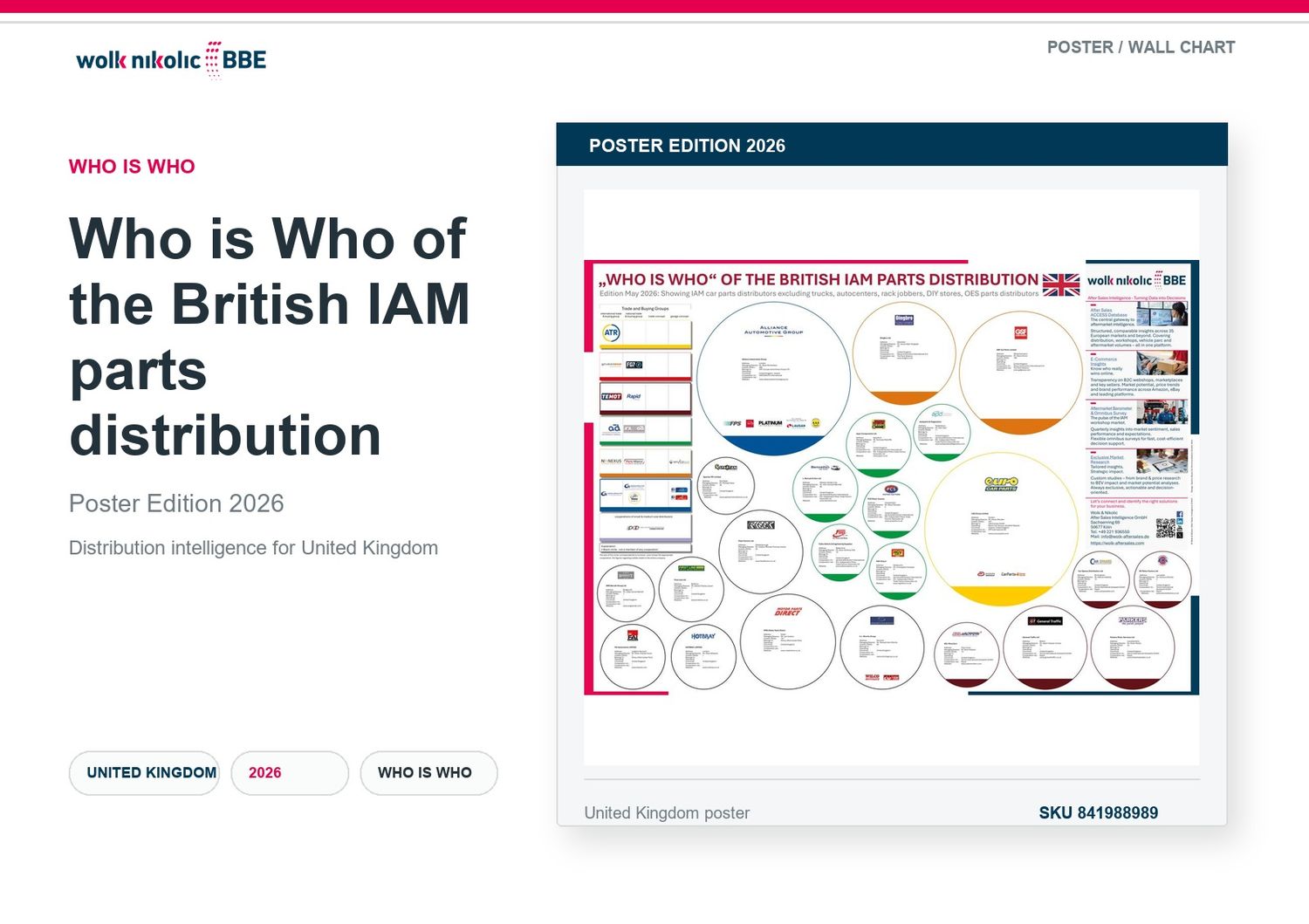Viewport: 1309px width, 924px height.
Task: Click the Euro Car Parts logo on poster
Action: [1001, 483]
